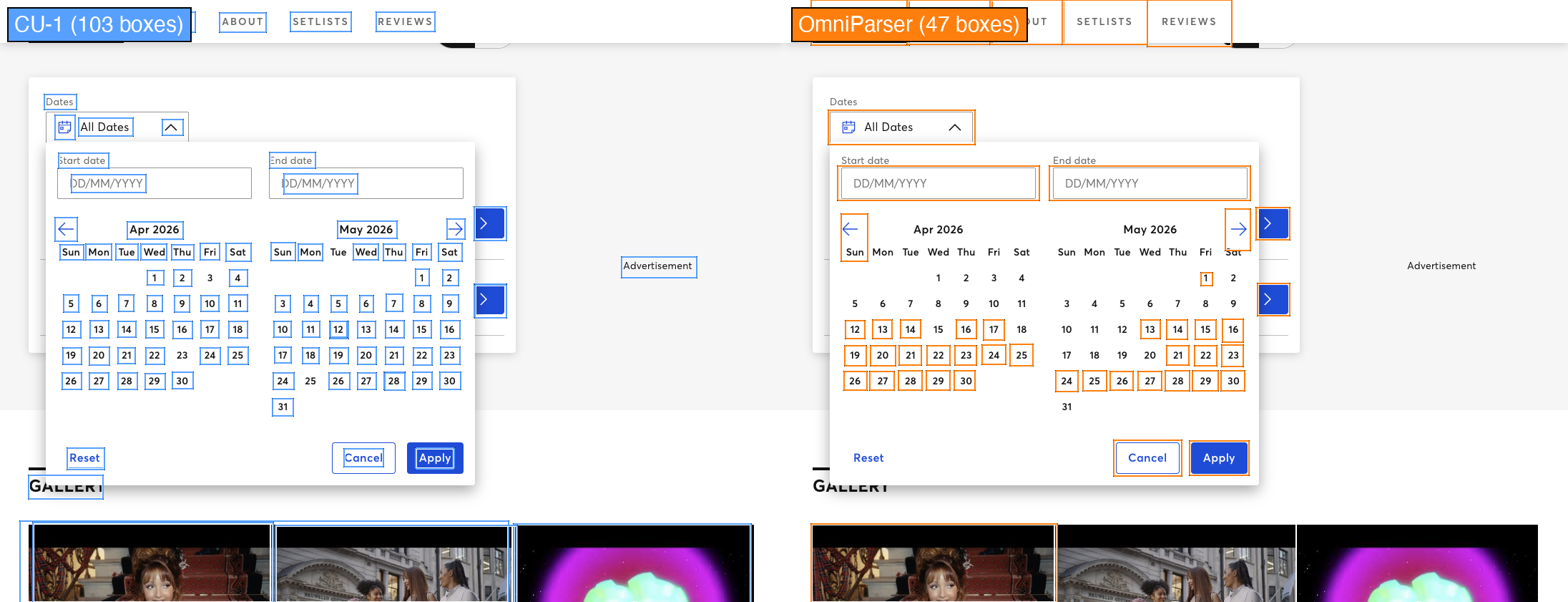
Task: Open the street scene gallery image in OmniParser panel
Action: coord(1177,563)
